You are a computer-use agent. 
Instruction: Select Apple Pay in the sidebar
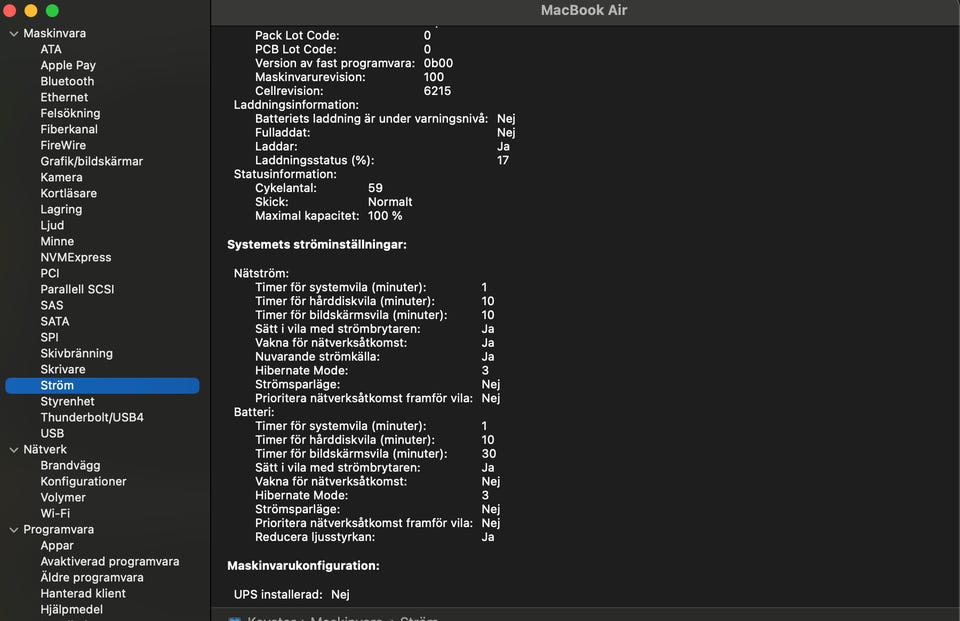click(x=68, y=65)
